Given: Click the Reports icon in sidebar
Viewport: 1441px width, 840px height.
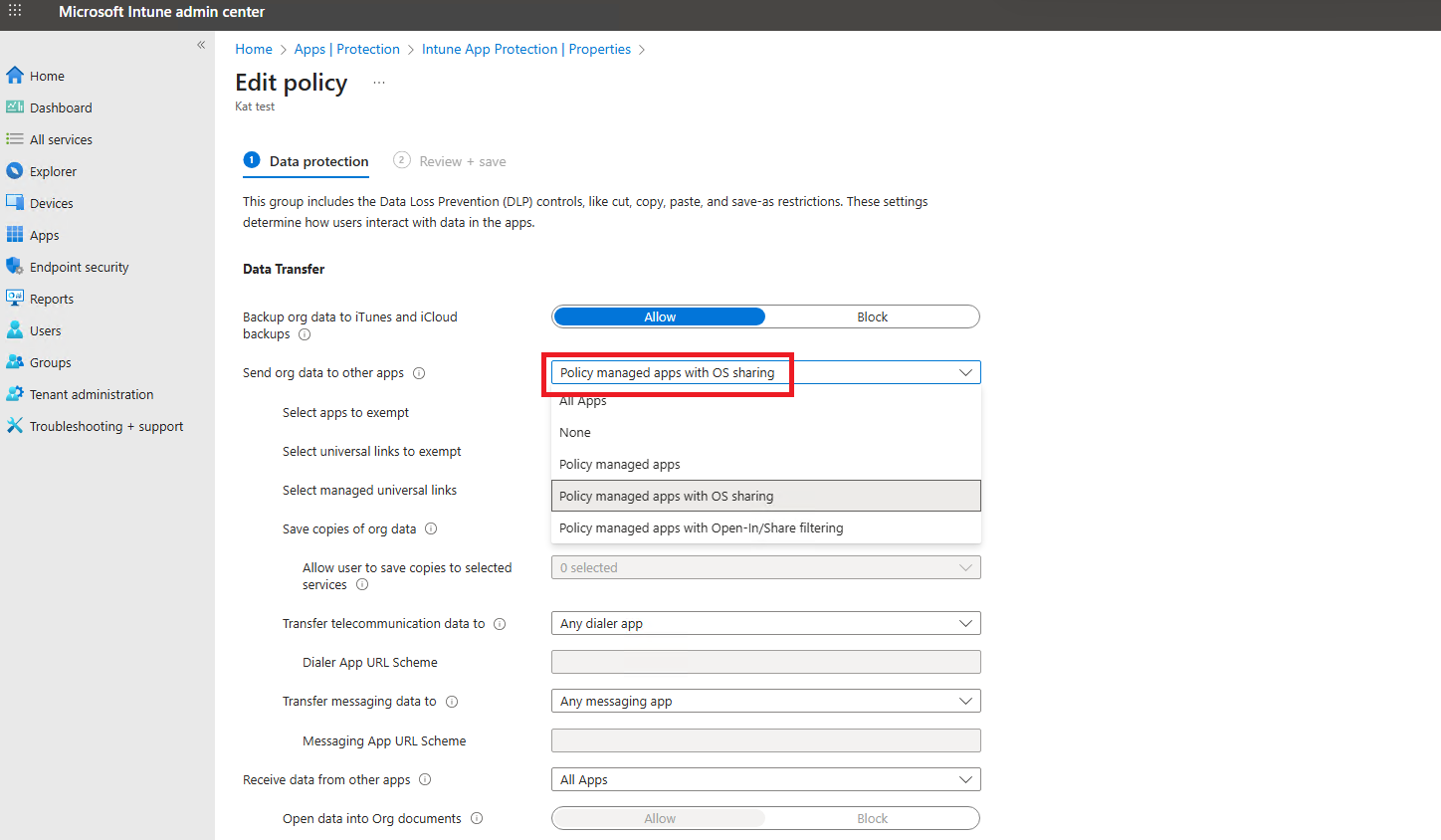Looking at the screenshot, I should 15,298.
